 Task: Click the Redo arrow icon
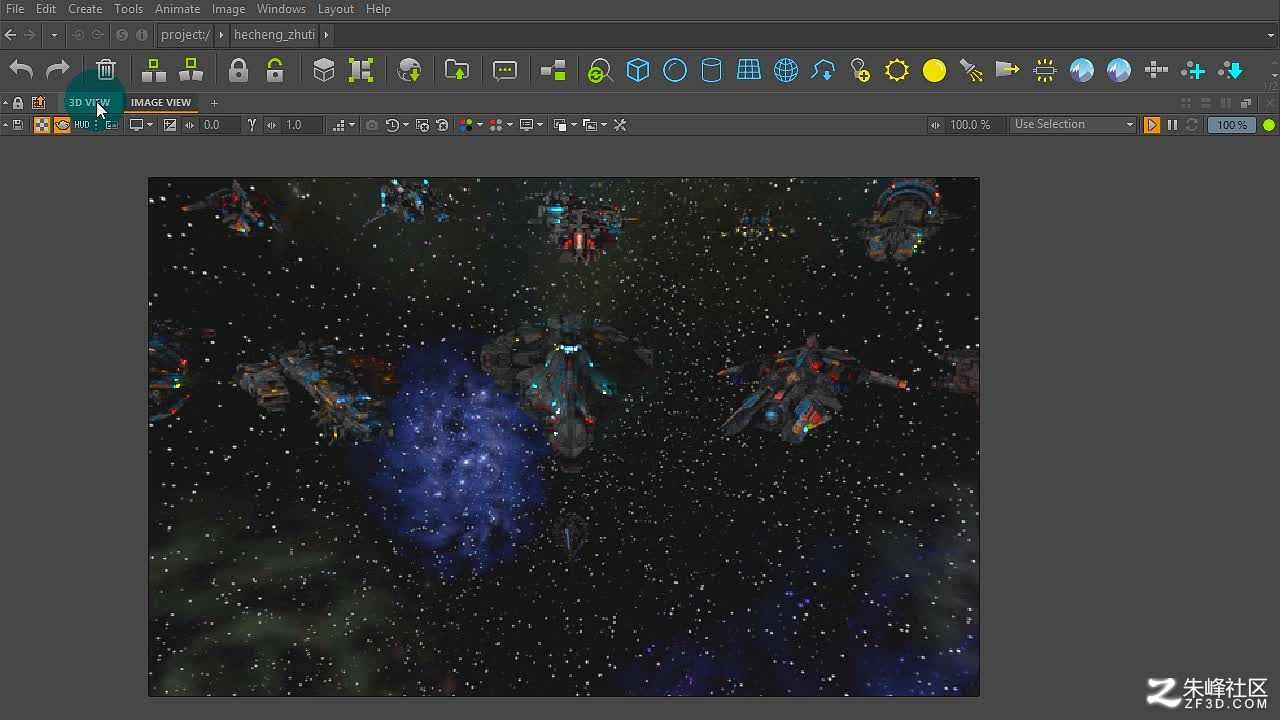pyautogui.click(x=58, y=70)
